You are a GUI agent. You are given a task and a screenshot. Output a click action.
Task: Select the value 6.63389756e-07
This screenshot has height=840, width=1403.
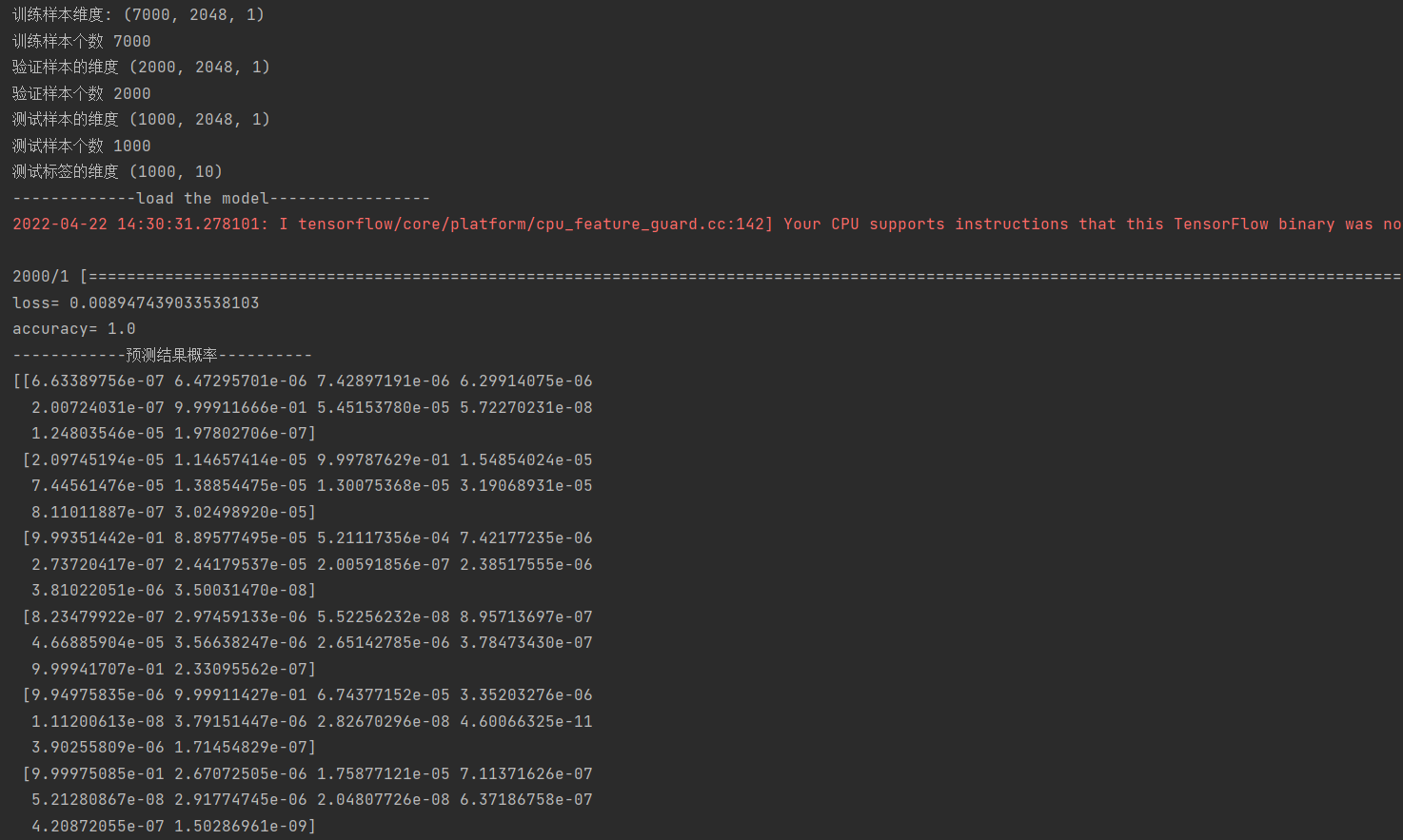97,381
